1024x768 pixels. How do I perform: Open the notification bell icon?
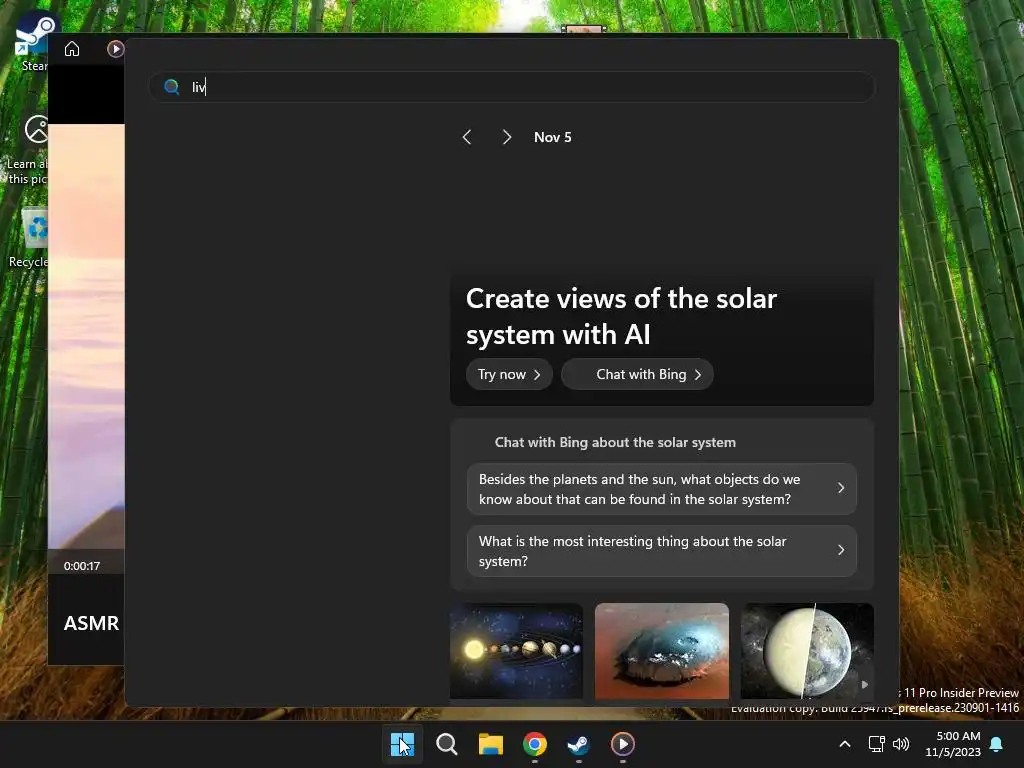997,744
